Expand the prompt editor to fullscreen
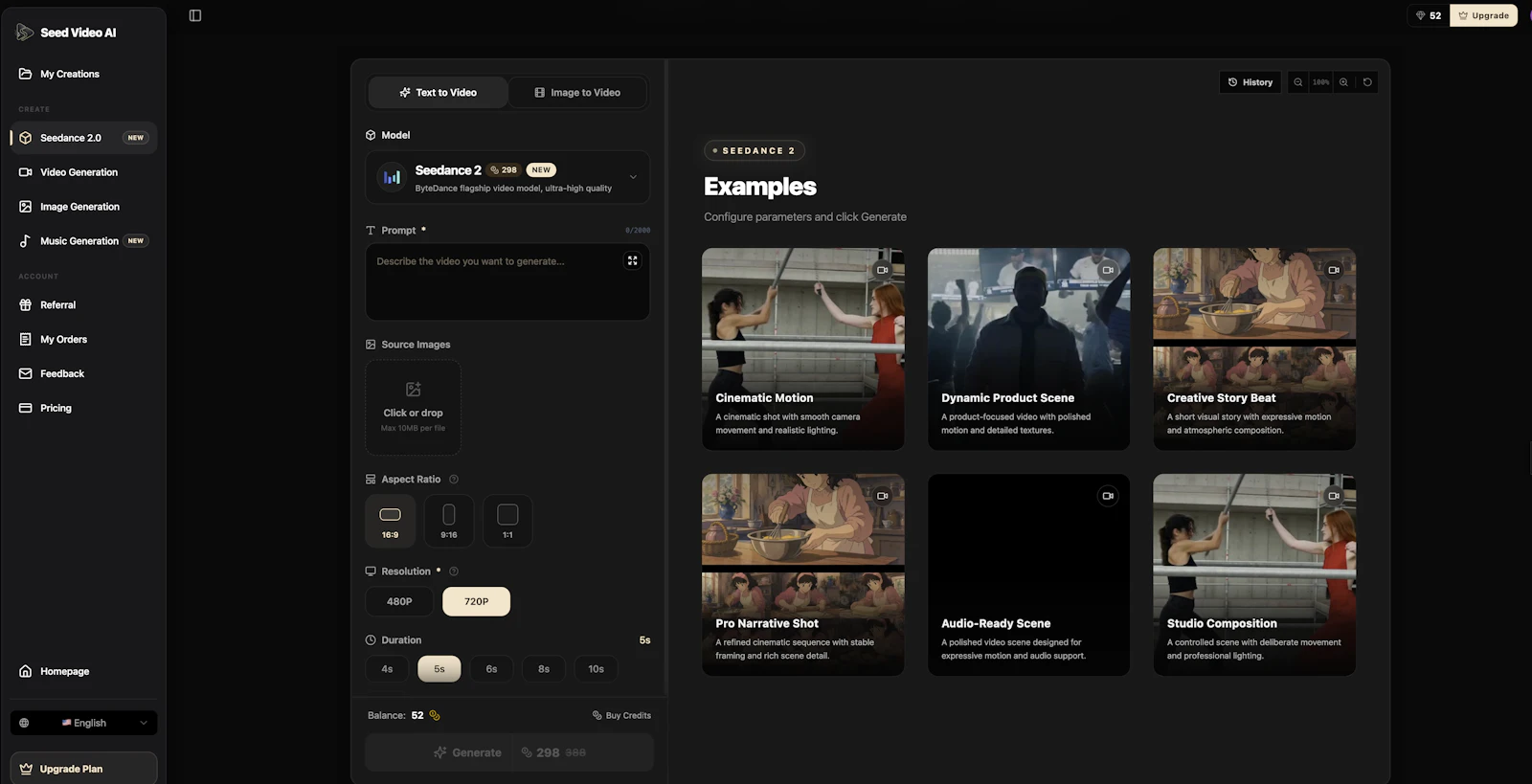Image resolution: width=1532 pixels, height=784 pixels. (632, 260)
